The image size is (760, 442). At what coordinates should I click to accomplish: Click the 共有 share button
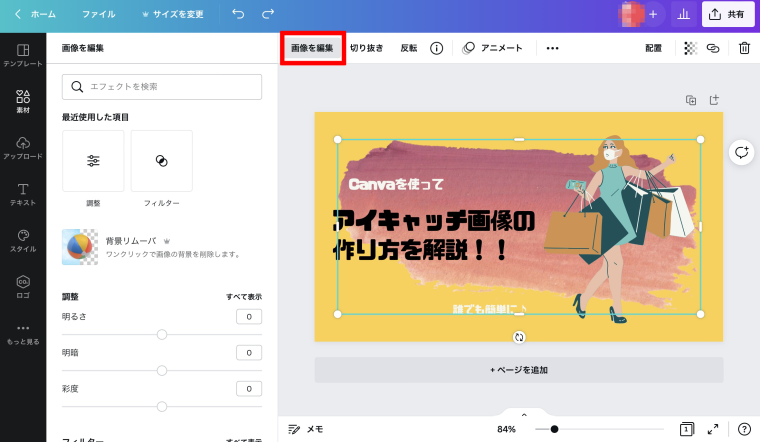coord(727,15)
